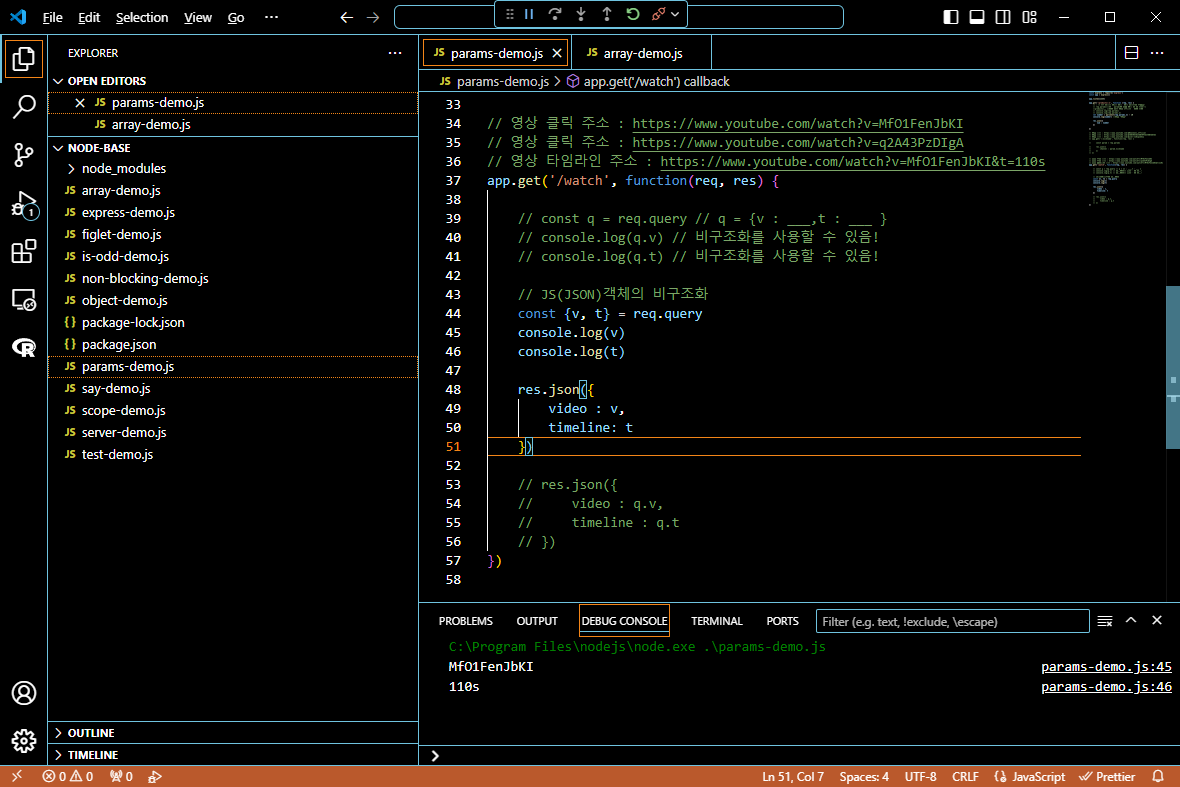Image resolution: width=1180 pixels, height=787 pixels.
Task: Clear the debug console with list icon
Action: coord(1105,621)
